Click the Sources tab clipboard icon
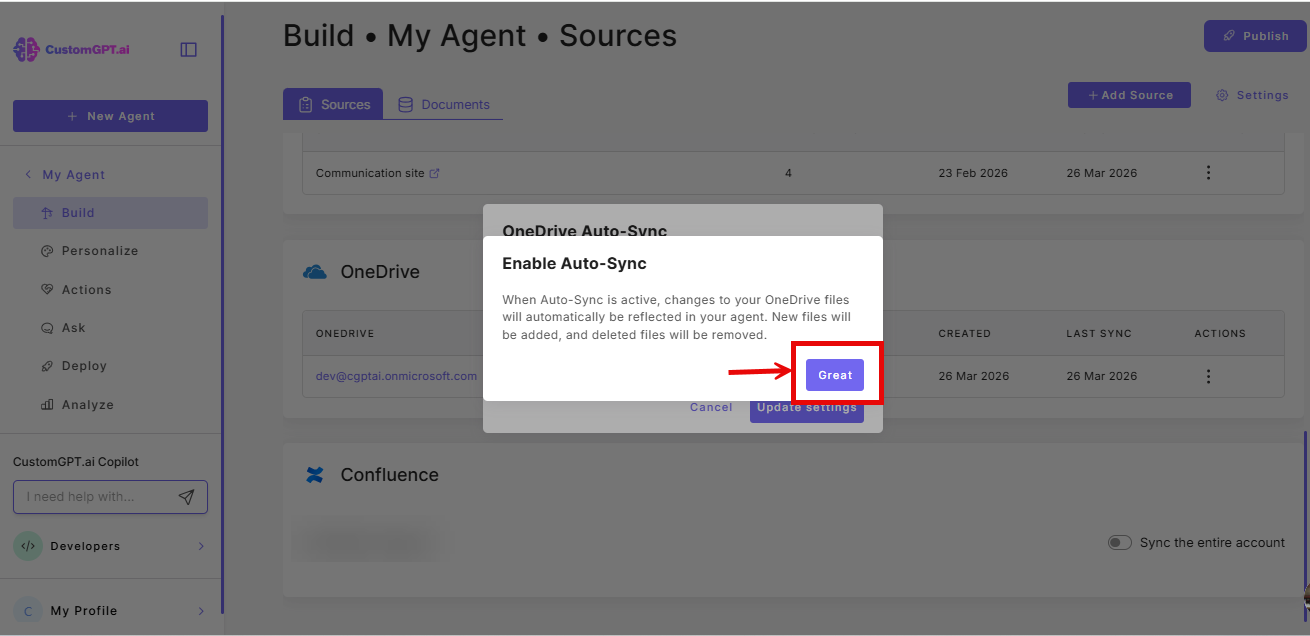1310x636 pixels. pyautogui.click(x=306, y=104)
